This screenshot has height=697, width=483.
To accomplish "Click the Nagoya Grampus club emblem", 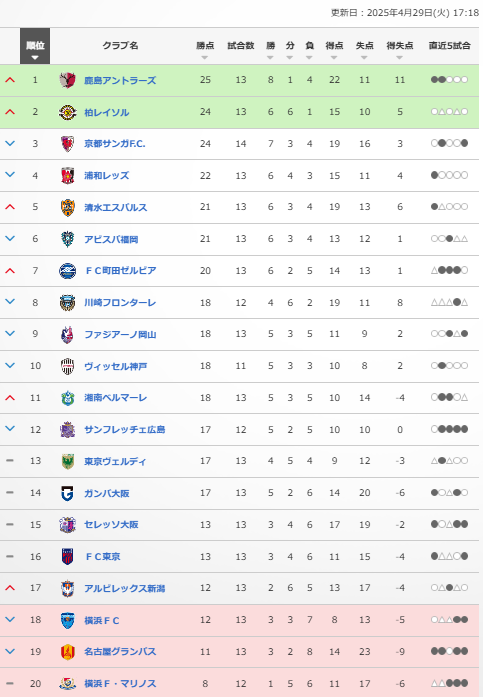I will 68,652.
